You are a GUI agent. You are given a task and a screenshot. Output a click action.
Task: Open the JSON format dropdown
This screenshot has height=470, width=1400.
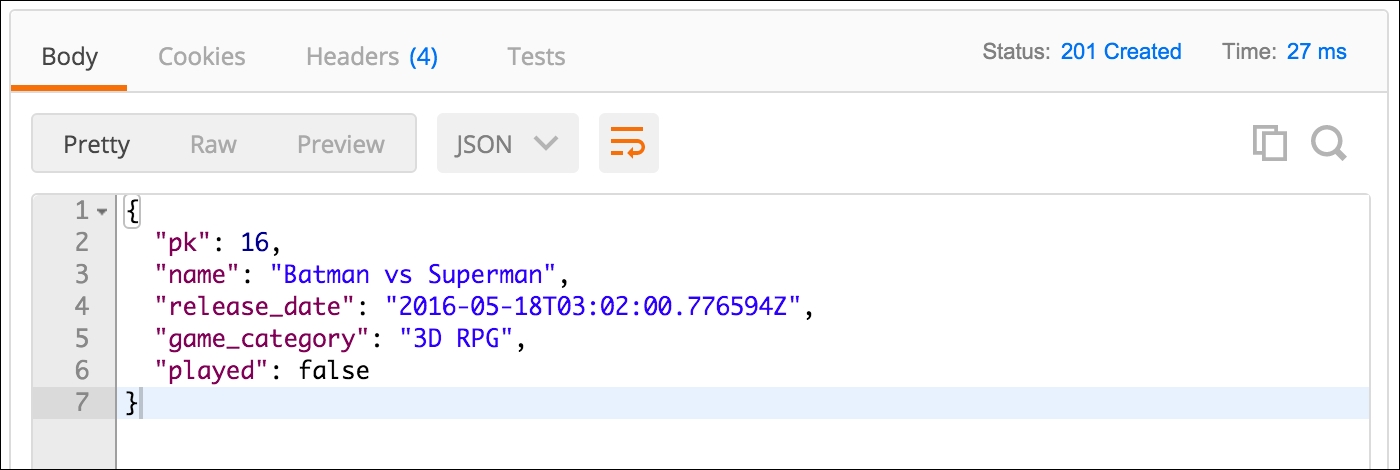(507, 144)
